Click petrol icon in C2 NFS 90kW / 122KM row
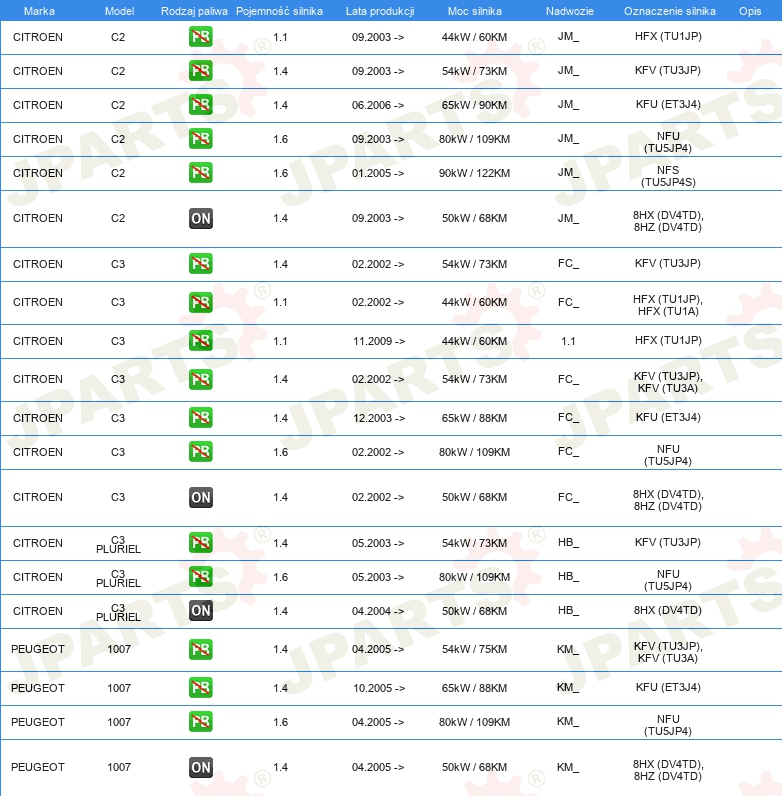The height and width of the screenshot is (796, 782). point(201,173)
